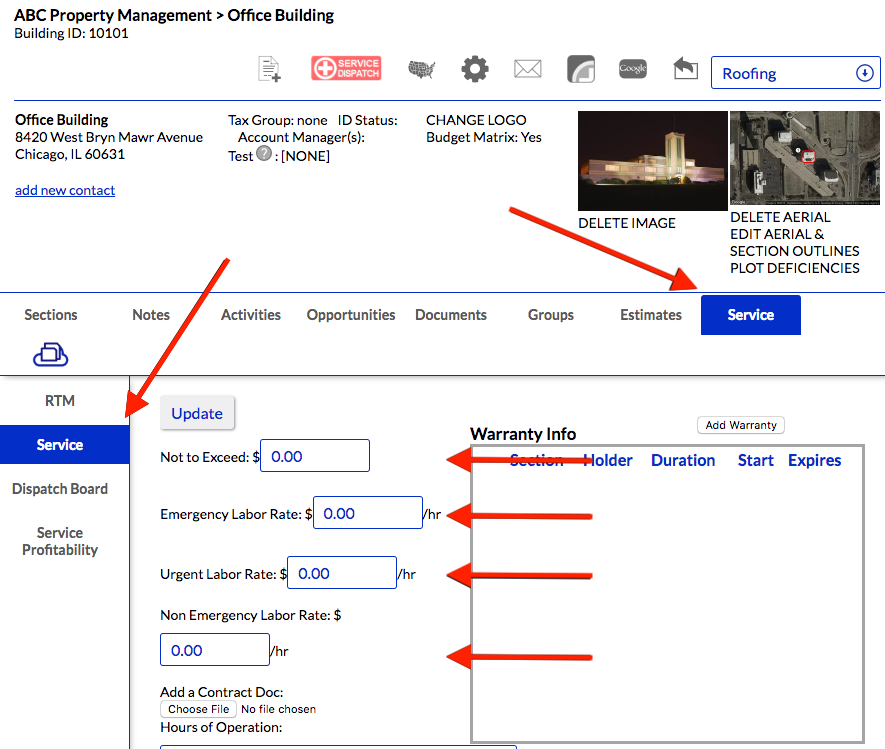Select the blue Service top tab

click(x=751, y=315)
